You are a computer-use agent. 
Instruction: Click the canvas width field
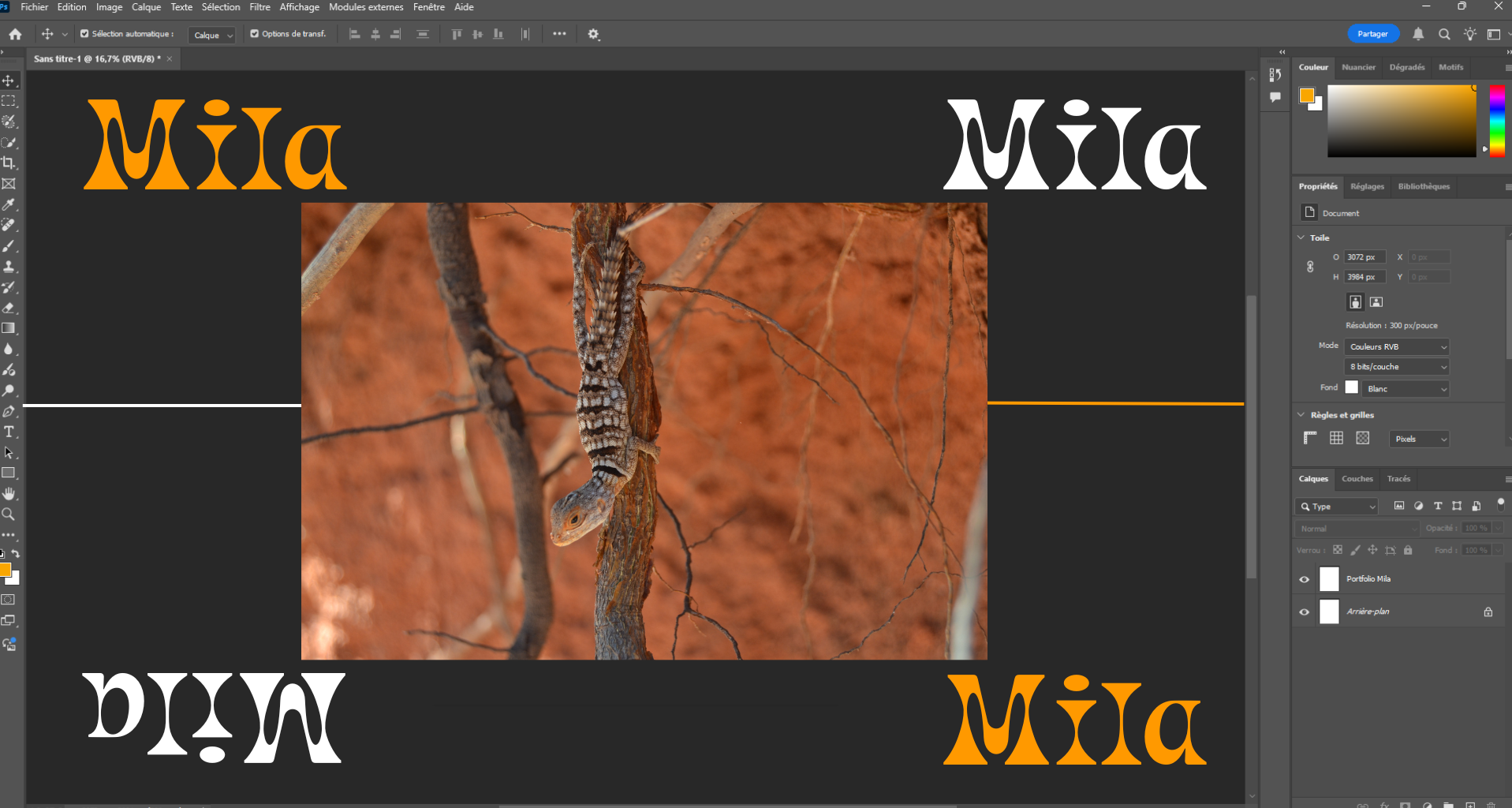(1364, 257)
